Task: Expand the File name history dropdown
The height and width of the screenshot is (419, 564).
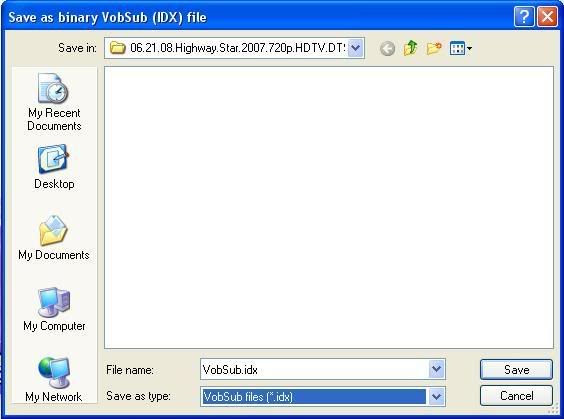Action: click(x=436, y=369)
